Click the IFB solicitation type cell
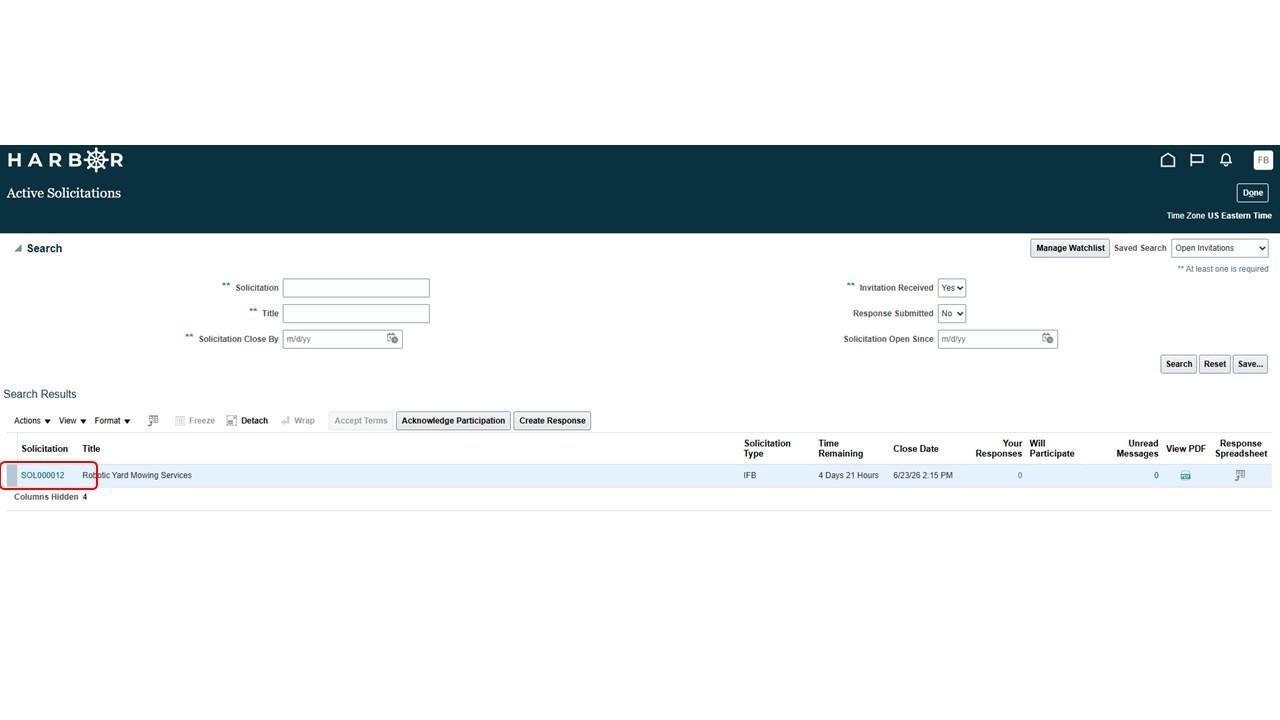The image size is (1280, 720). tap(750, 476)
